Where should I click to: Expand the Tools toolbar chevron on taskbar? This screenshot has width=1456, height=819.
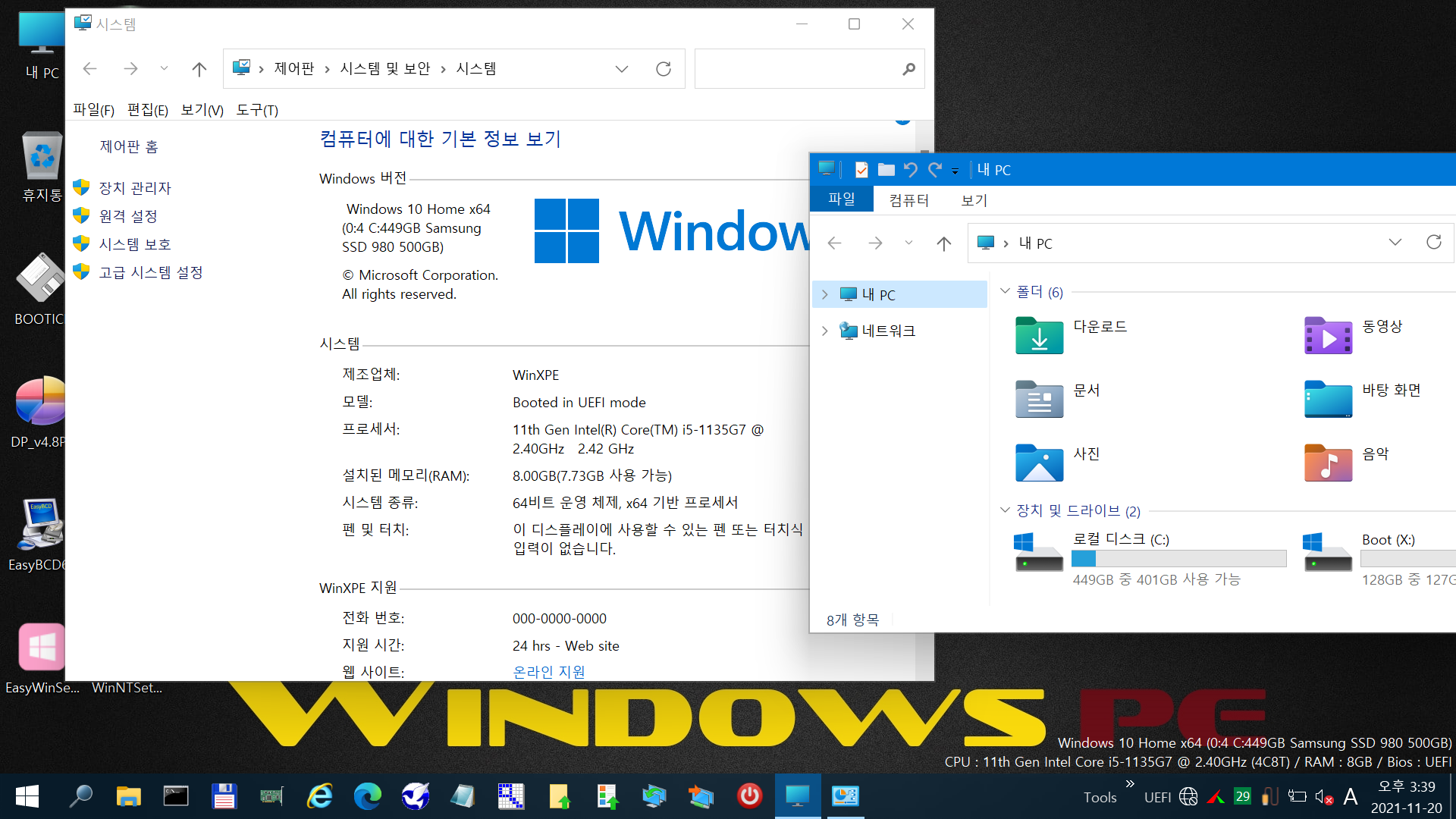(1130, 783)
